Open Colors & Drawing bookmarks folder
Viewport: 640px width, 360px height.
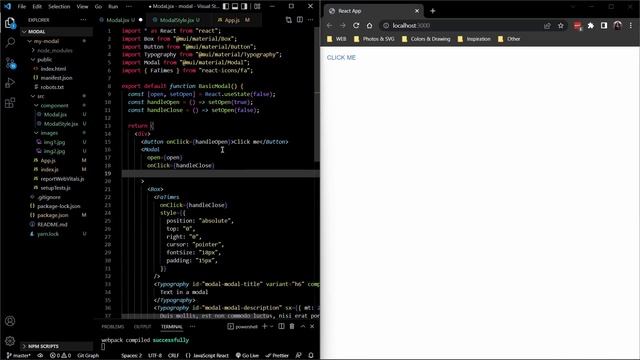(x=426, y=39)
